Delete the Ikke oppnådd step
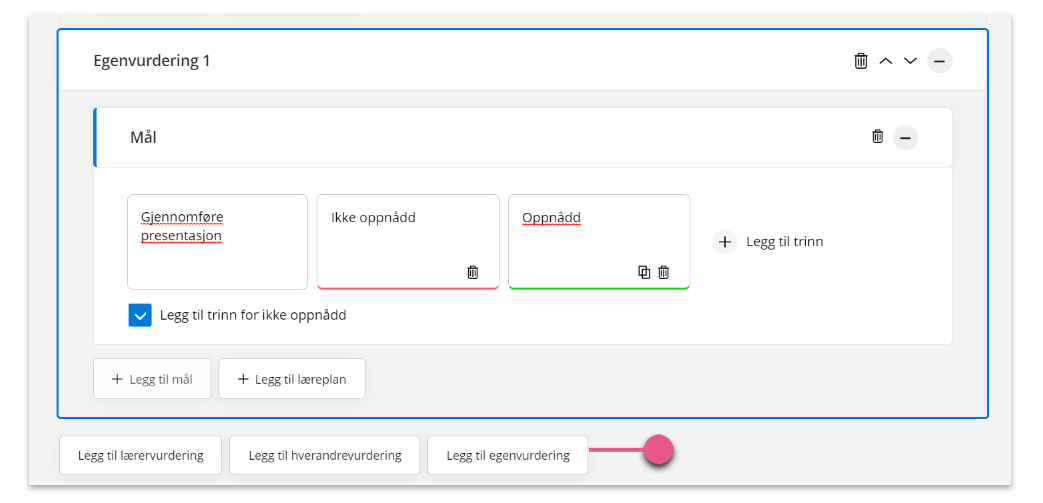Image resolution: width=1043 pixels, height=503 pixels. [x=473, y=272]
